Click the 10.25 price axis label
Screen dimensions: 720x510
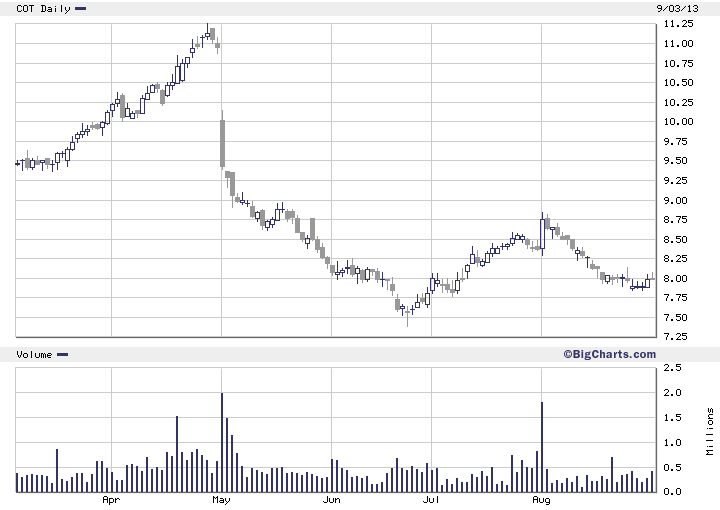[678, 102]
